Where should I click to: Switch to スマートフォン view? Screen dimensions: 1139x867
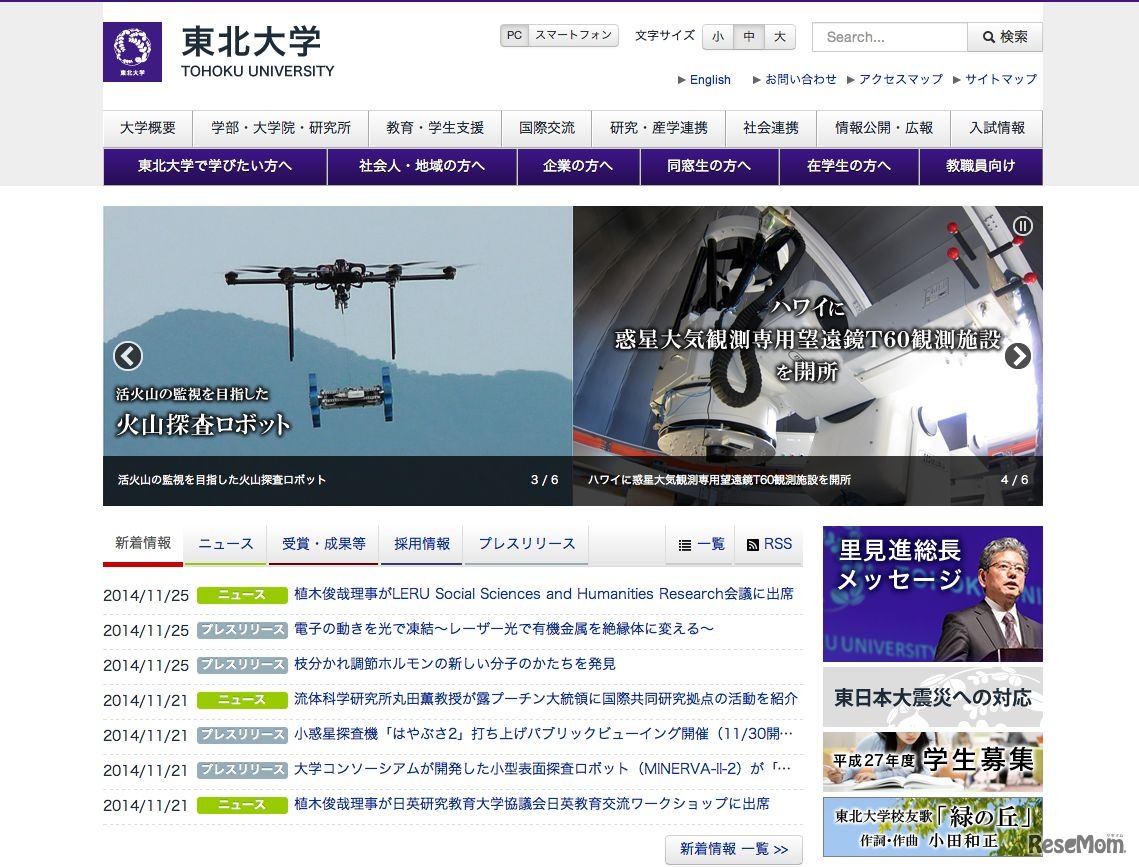pos(573,36)
